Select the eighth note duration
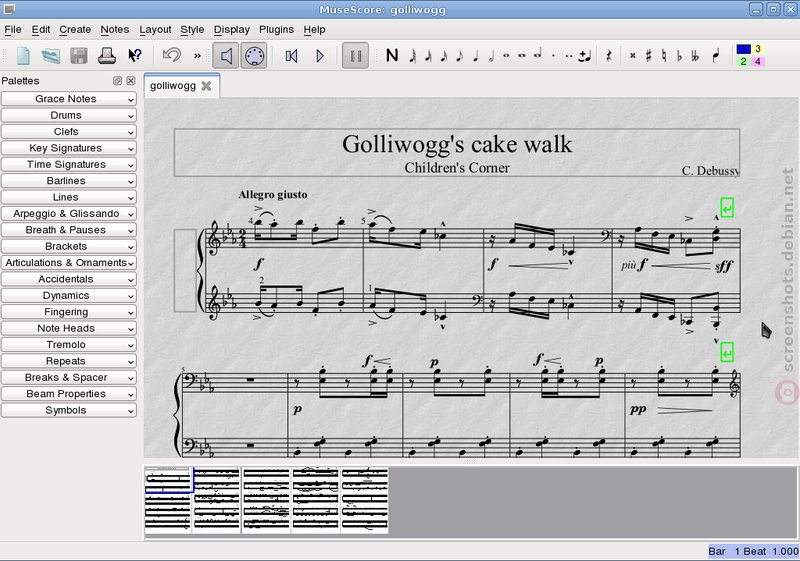The height and width of the screenshot is (561, 800). 460,56
